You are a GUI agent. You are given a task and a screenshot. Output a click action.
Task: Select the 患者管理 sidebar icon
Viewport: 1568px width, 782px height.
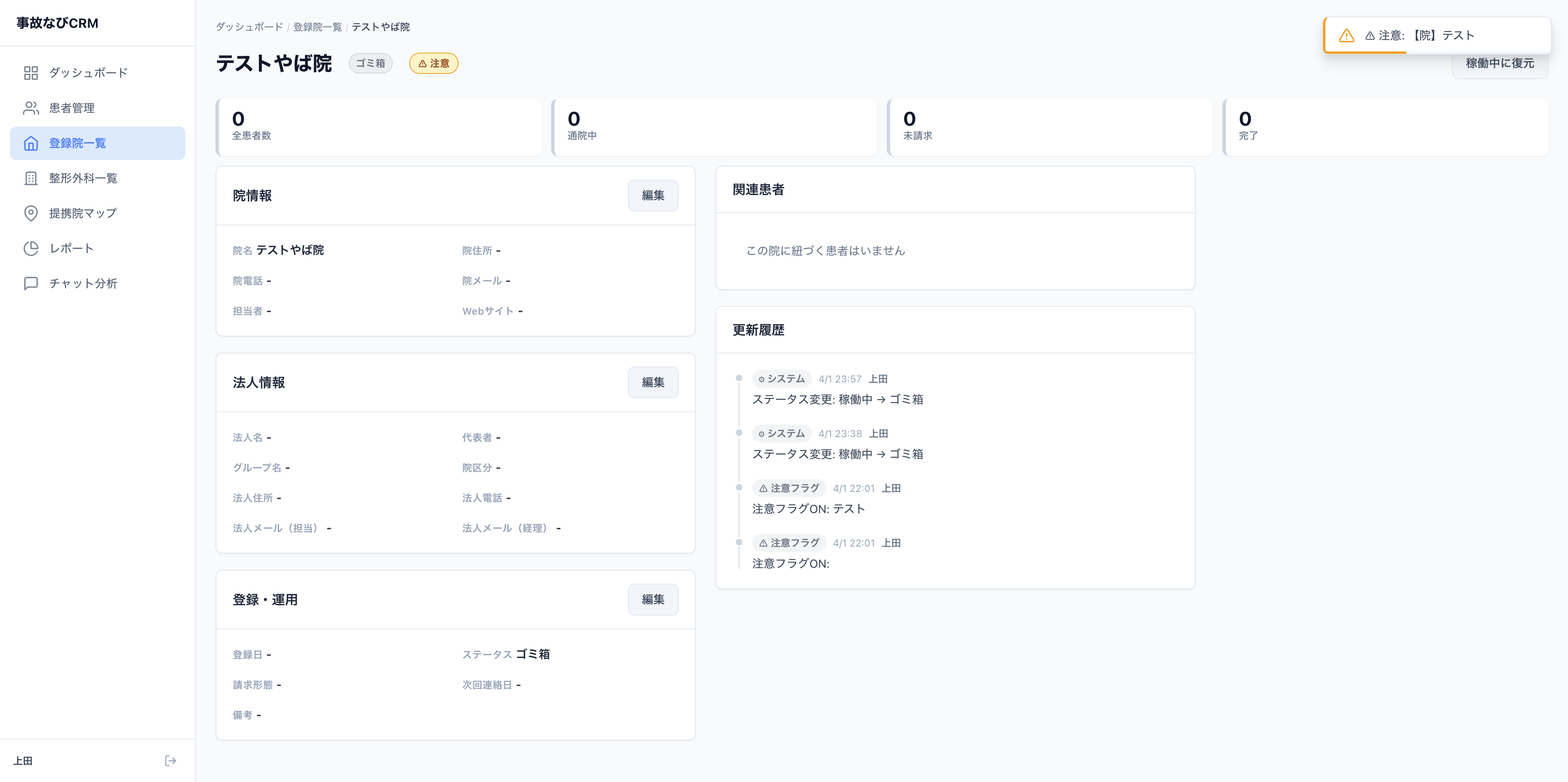point(32,108)
